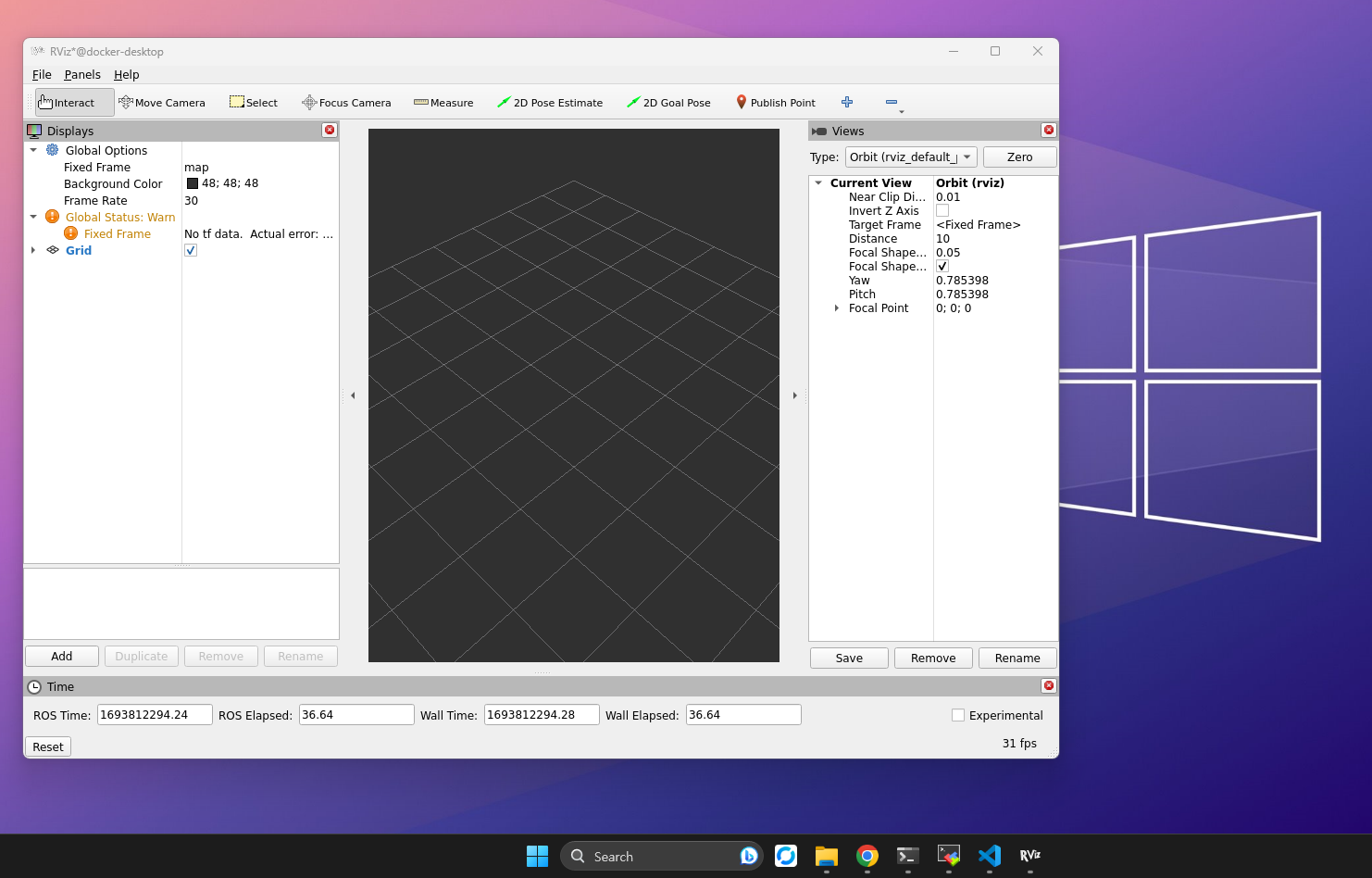Add a new tool with the plus icon
This screenshot has width=1372, height=878.
point(847,102)
